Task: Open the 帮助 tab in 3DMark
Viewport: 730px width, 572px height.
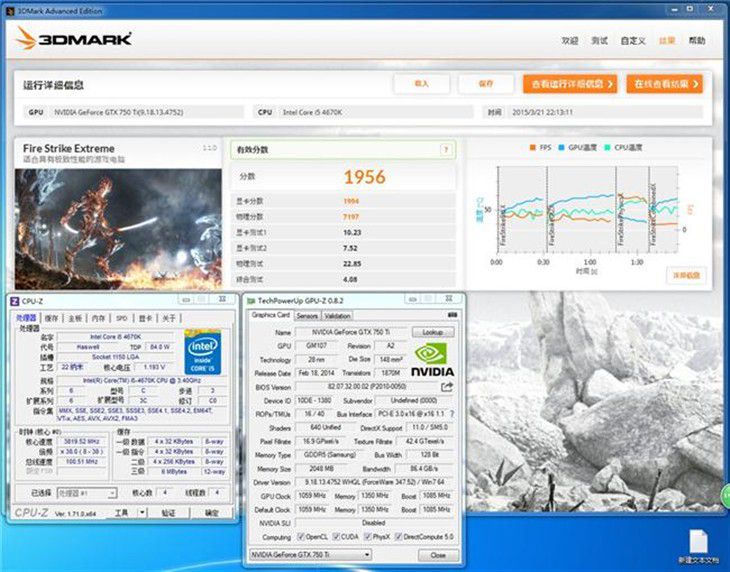Action: (697, 41)
